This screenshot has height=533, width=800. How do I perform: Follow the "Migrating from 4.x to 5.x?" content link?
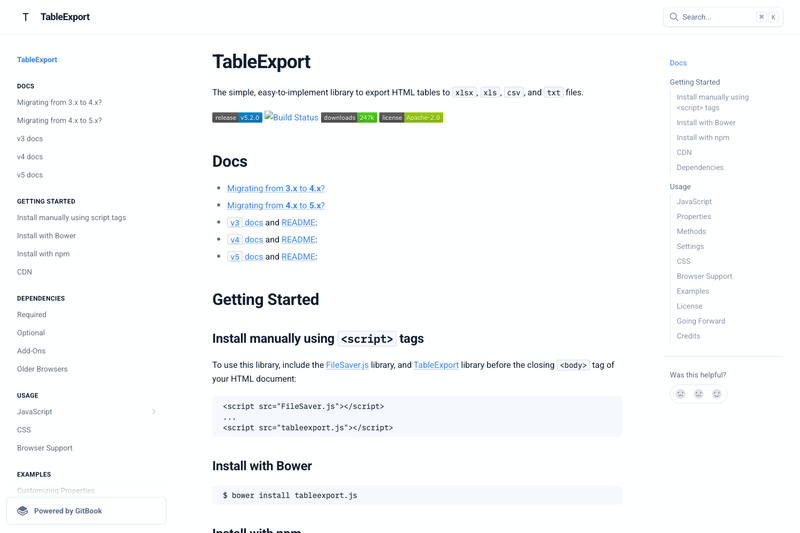click(276, 205)
